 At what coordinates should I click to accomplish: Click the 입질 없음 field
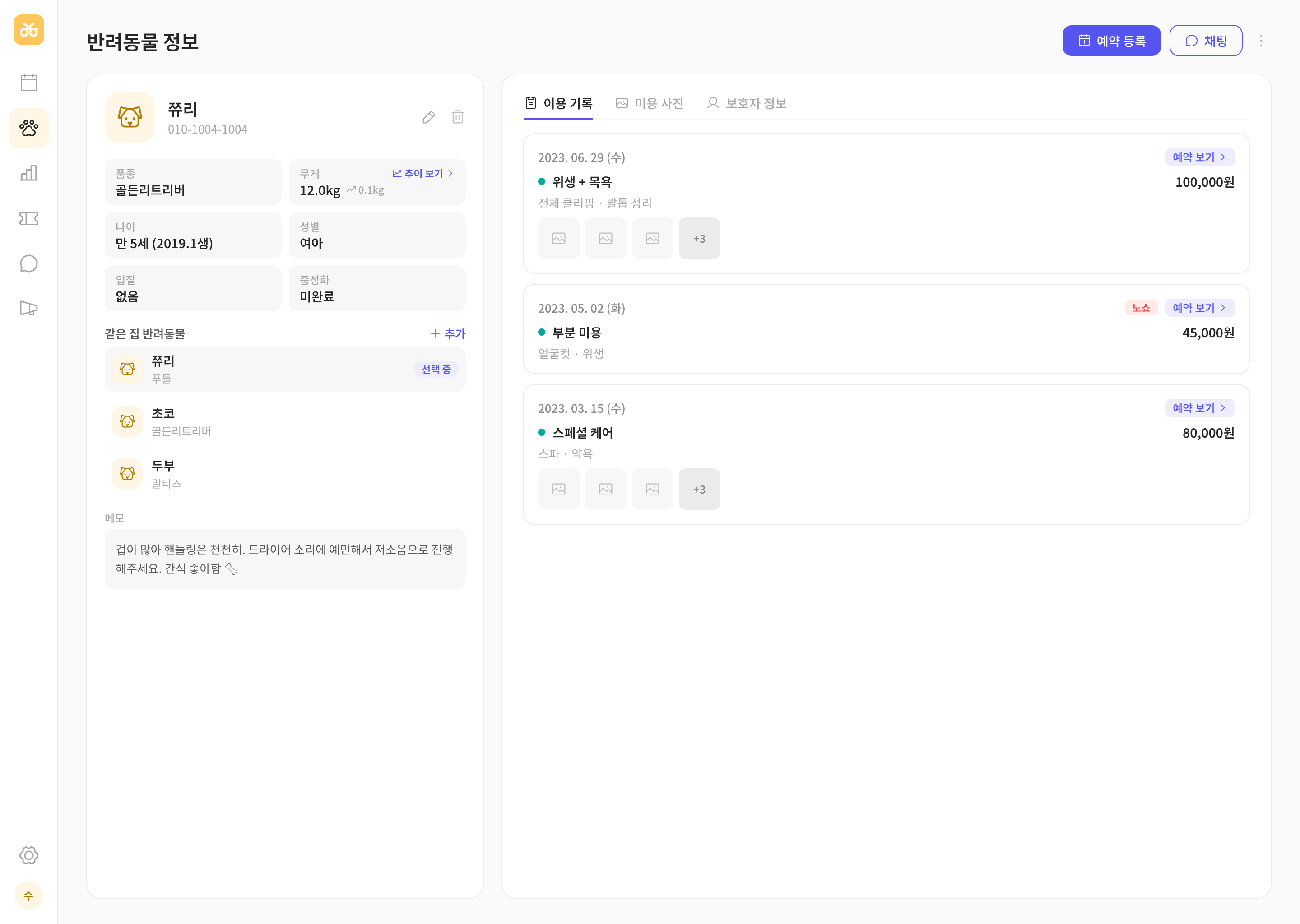[x=193, y=288]
